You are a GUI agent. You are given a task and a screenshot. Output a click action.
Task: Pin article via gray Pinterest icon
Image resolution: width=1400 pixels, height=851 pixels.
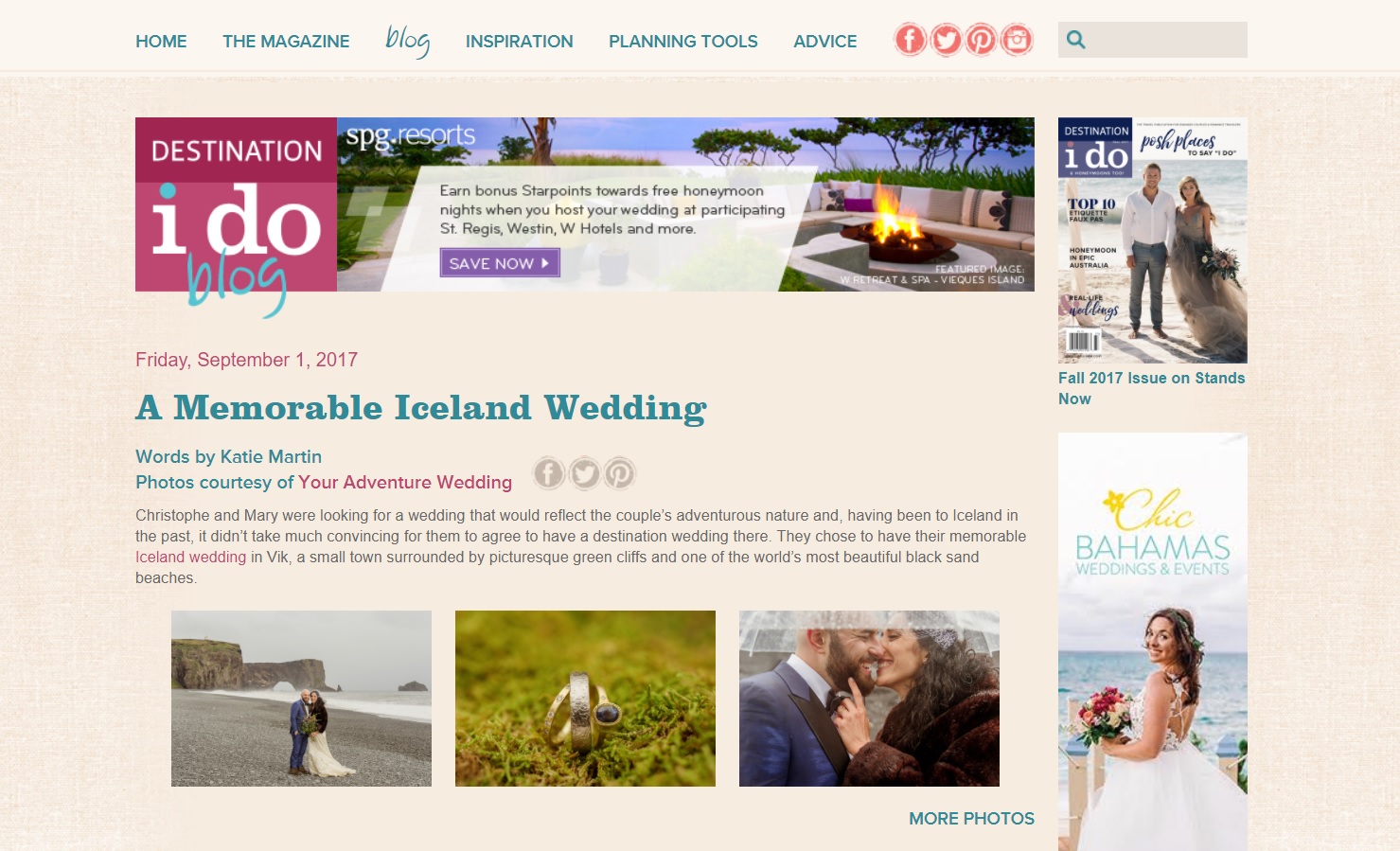619,472
